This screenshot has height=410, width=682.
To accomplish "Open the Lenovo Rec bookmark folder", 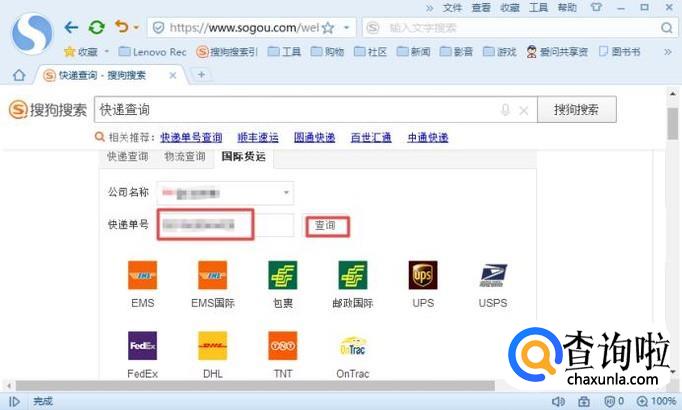I will [x=153, y=52].
